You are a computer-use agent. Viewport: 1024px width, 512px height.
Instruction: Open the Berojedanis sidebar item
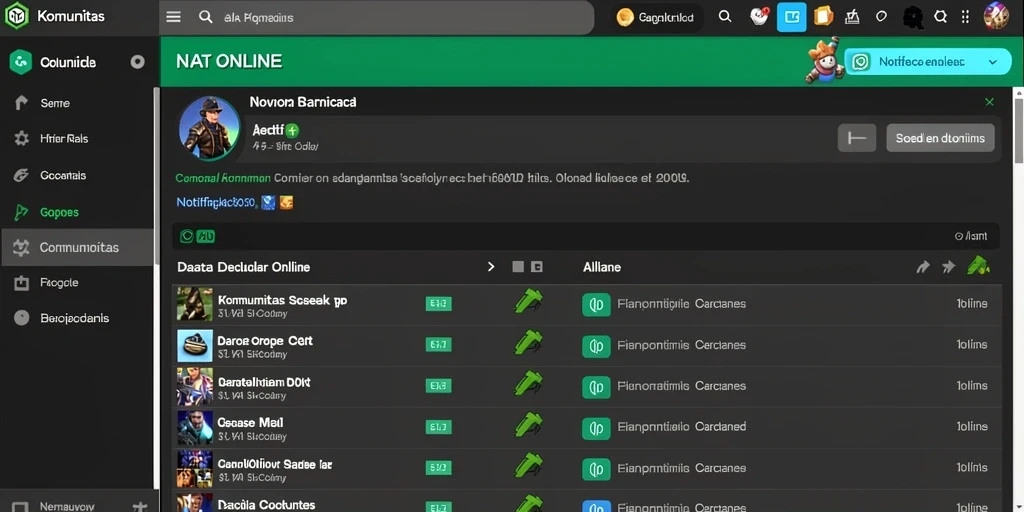(74, 318)
